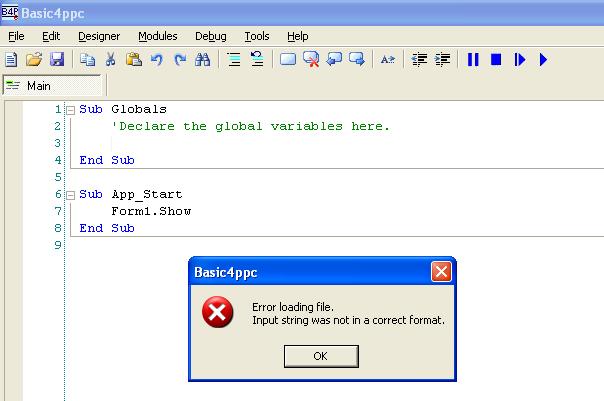Click the B4P application icon in the title bar
The width and height of the screenshot is (604, 401).
[10, 12]
